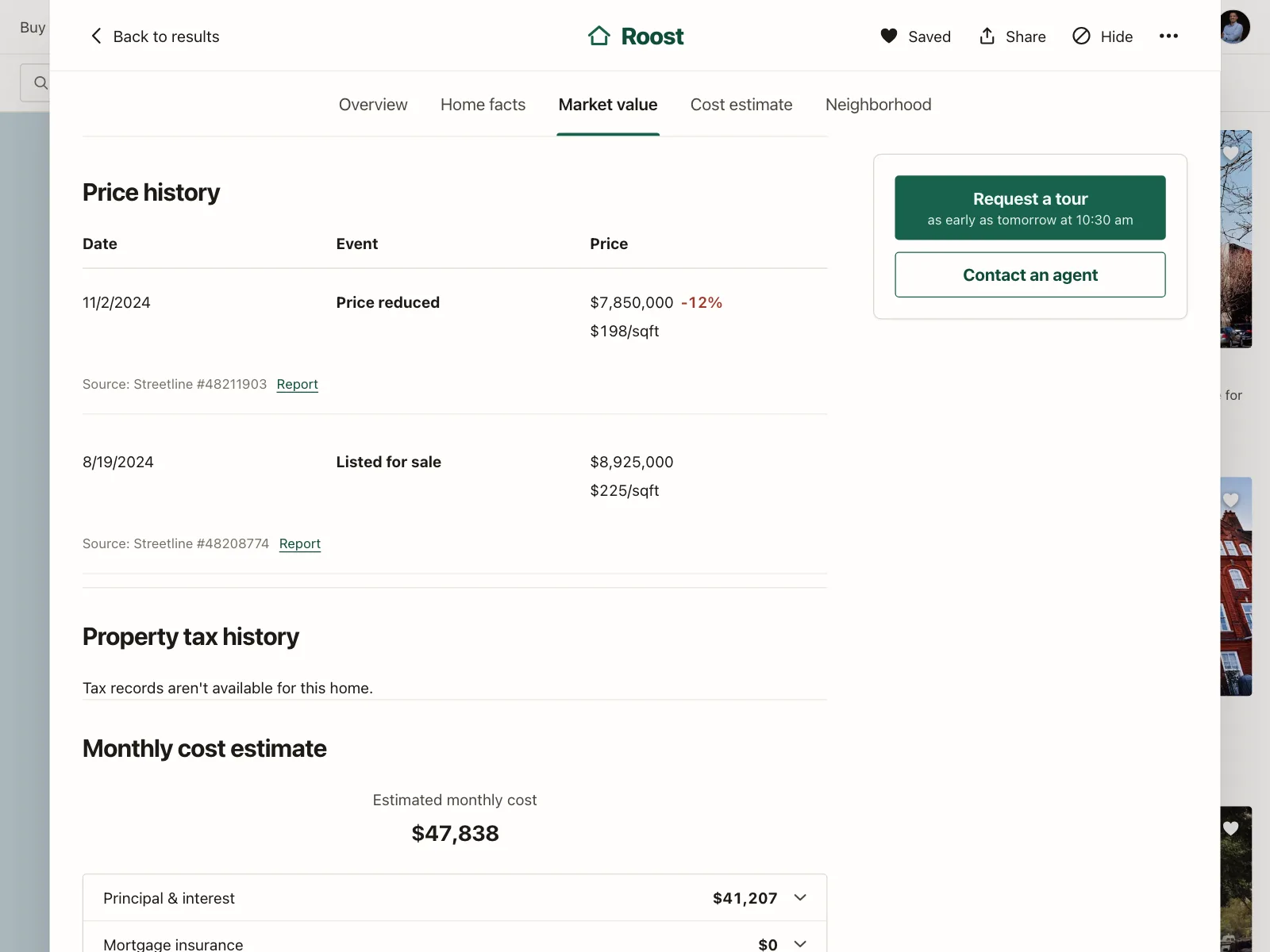
Task: Click the Monthly cost estimate heading
Action: [205, 748]
